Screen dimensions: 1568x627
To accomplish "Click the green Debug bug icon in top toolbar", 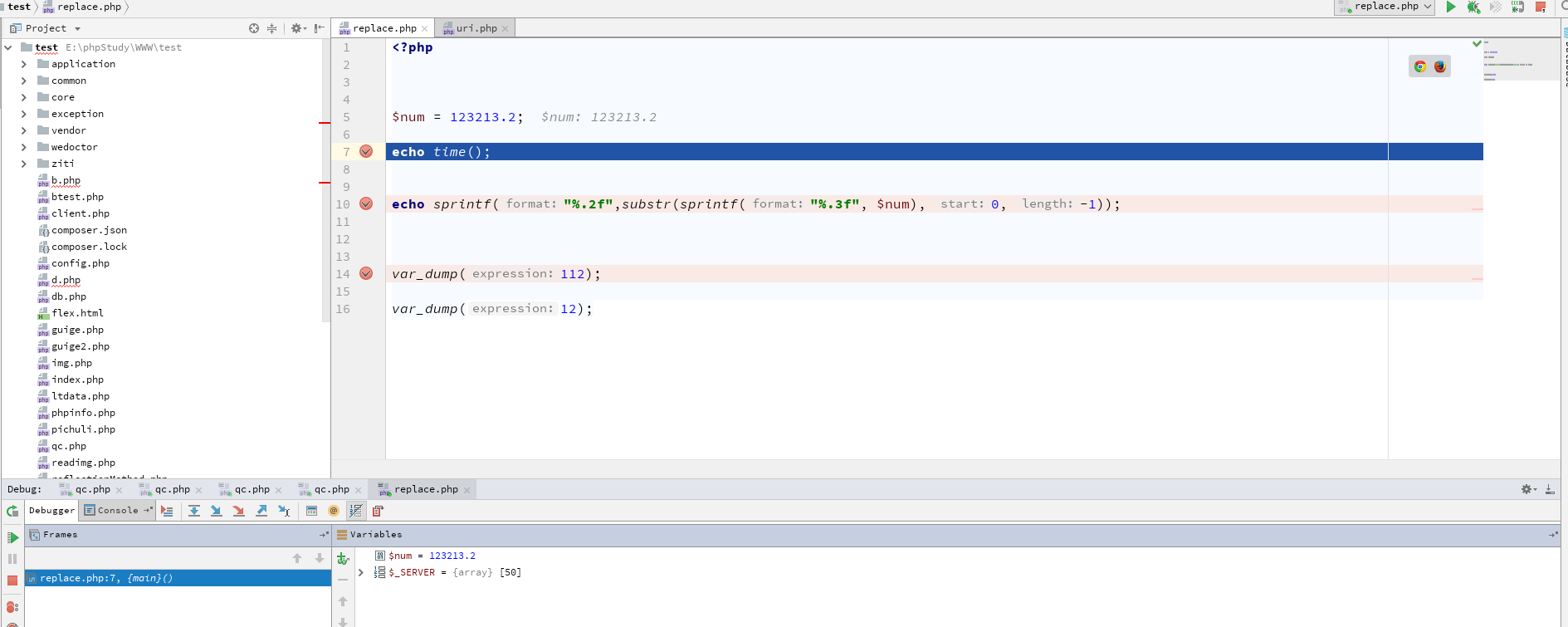I will [x=1473, y=7].
